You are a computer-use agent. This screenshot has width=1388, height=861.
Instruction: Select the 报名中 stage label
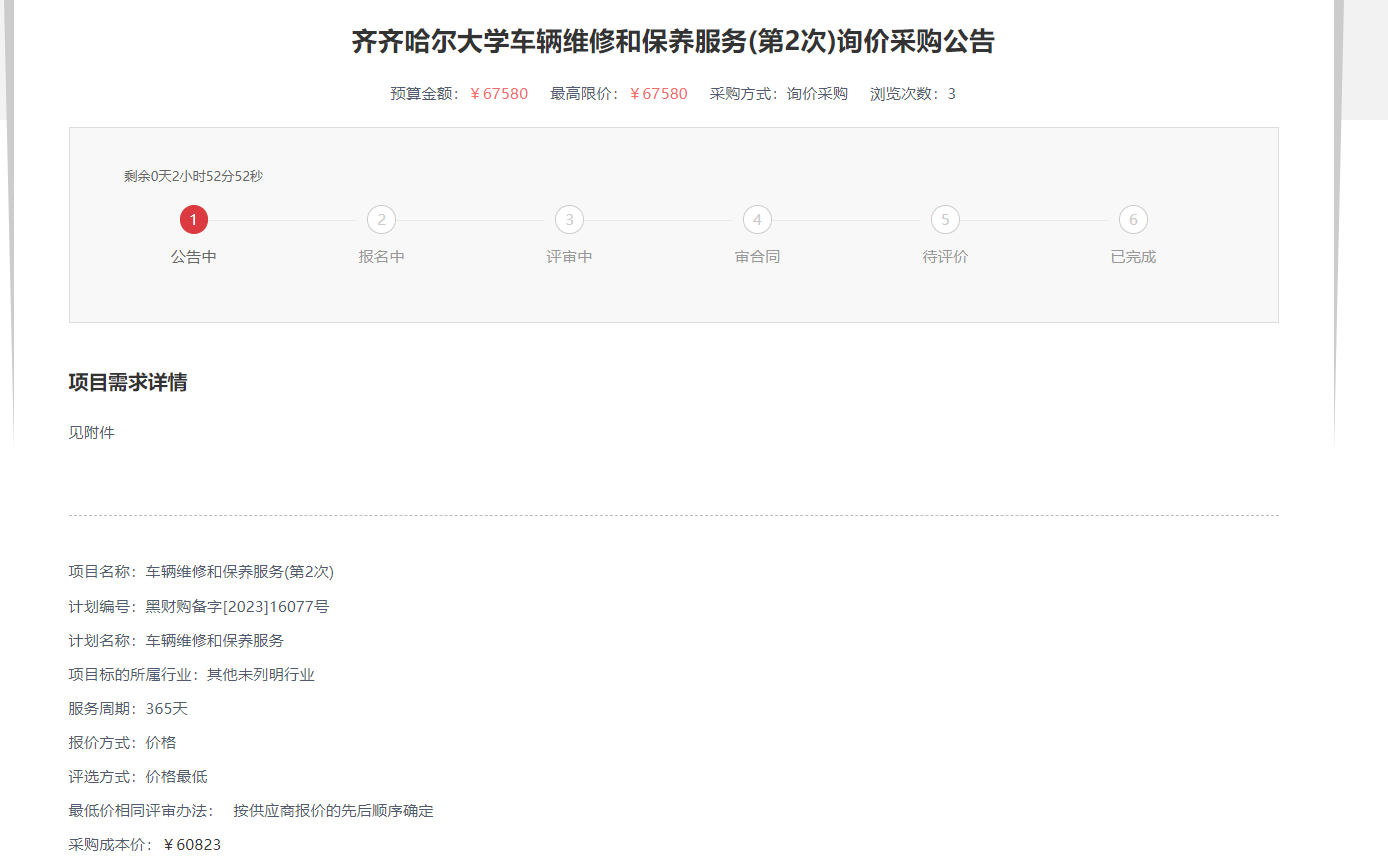coord(381,257)
